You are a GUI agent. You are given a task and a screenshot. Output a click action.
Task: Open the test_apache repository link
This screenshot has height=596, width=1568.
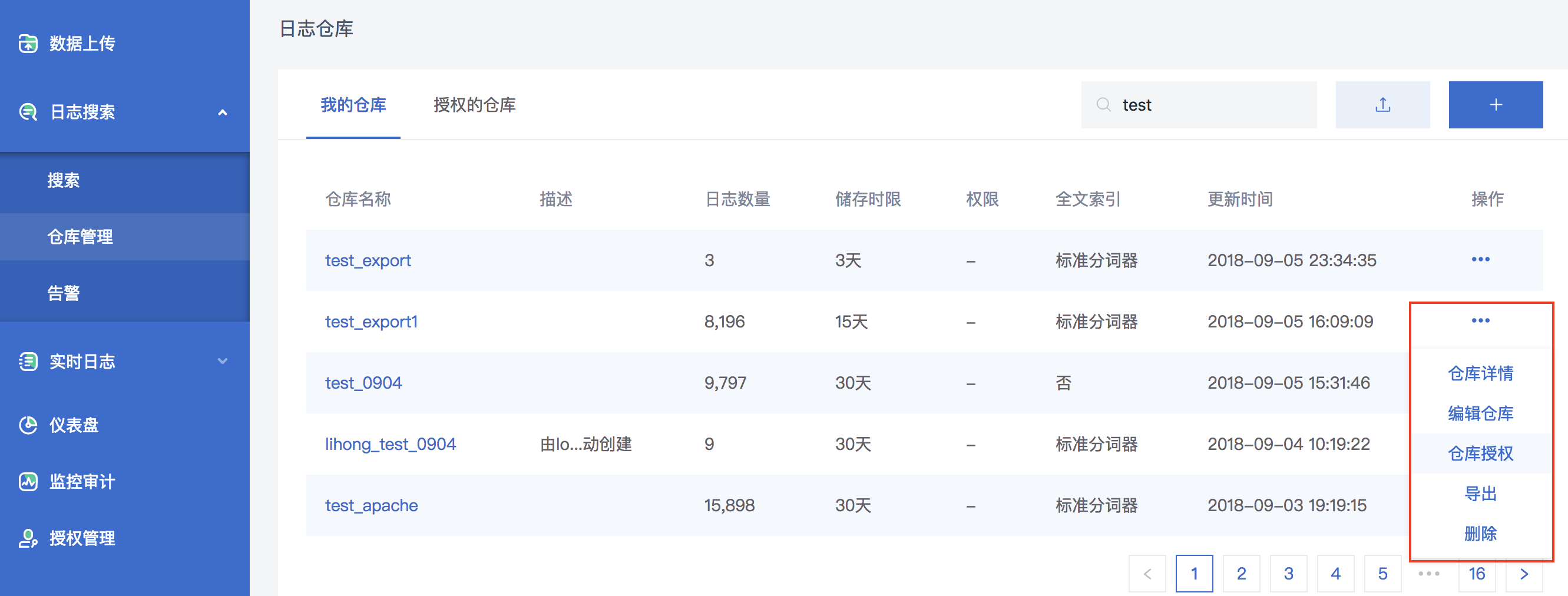coord(371,506)
